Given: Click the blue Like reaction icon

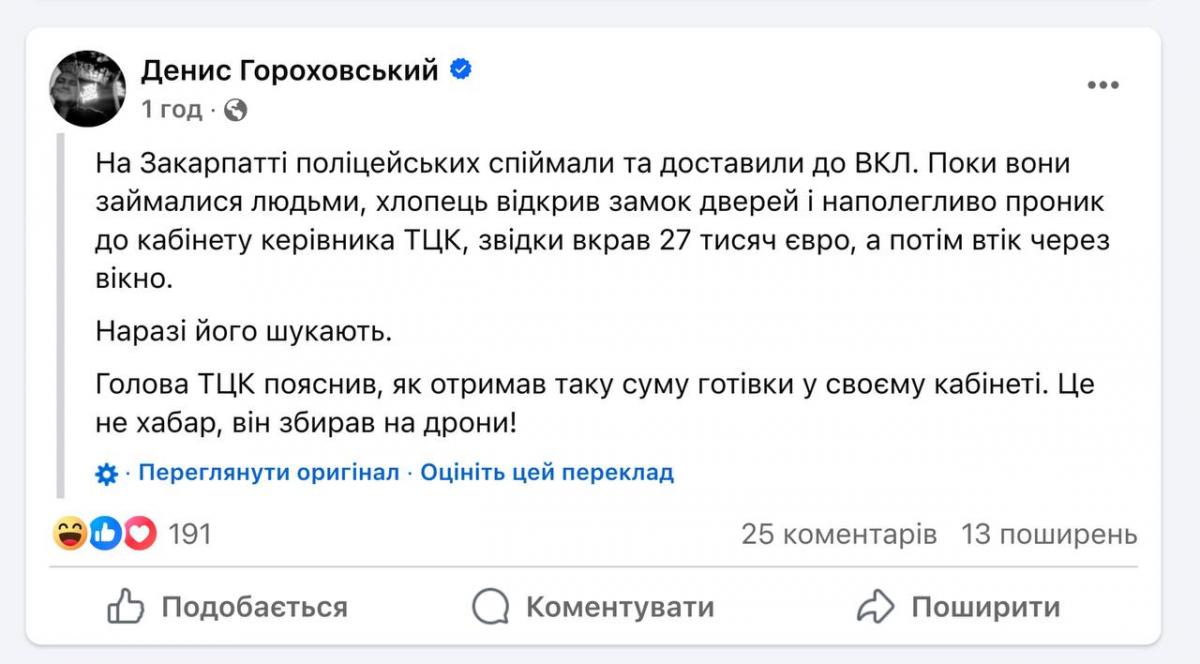Looking at the screenshot, I should (104, 535).
